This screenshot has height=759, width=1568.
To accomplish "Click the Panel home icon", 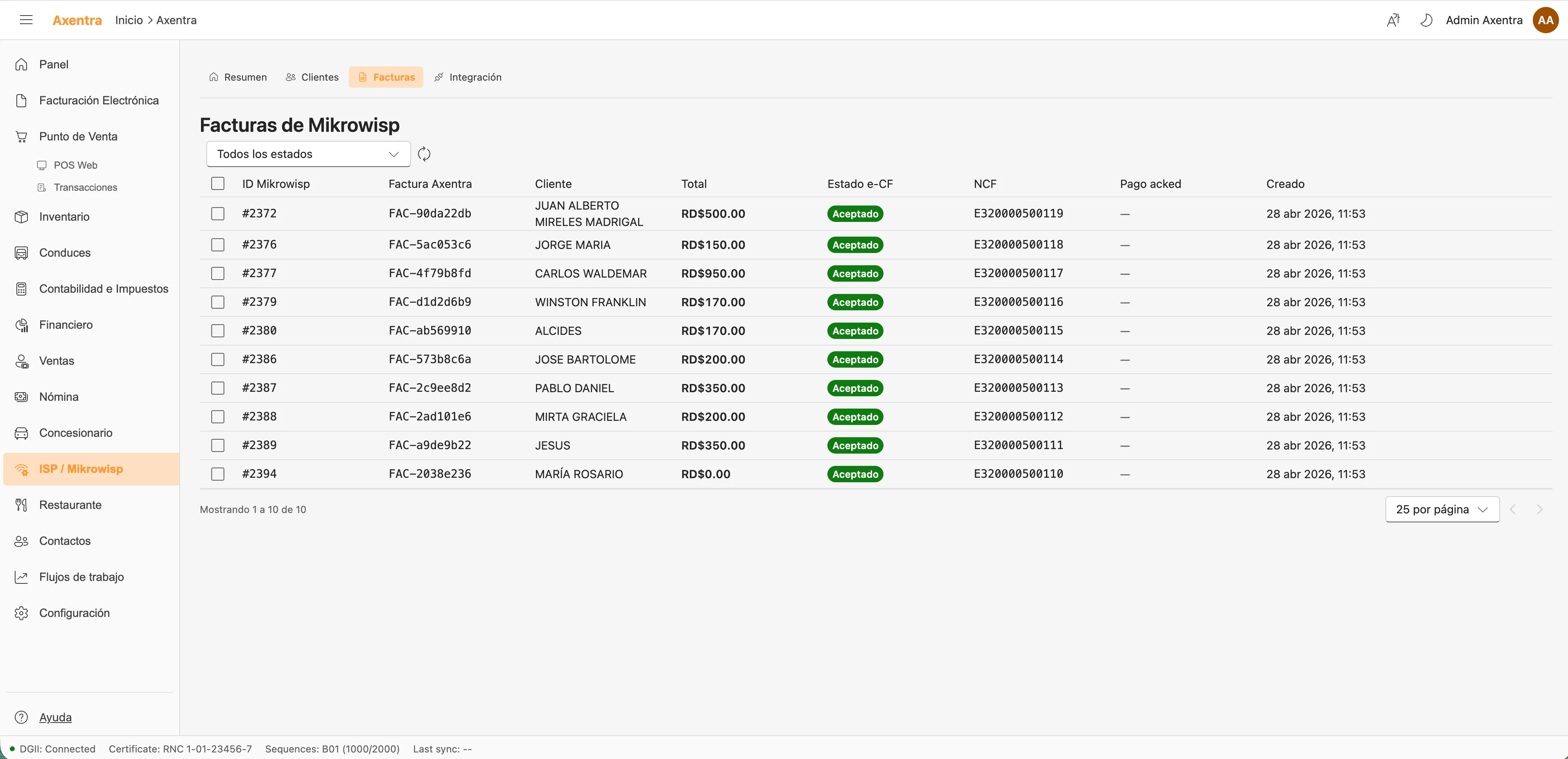I will pyautogui.click(x=21, y=65).
